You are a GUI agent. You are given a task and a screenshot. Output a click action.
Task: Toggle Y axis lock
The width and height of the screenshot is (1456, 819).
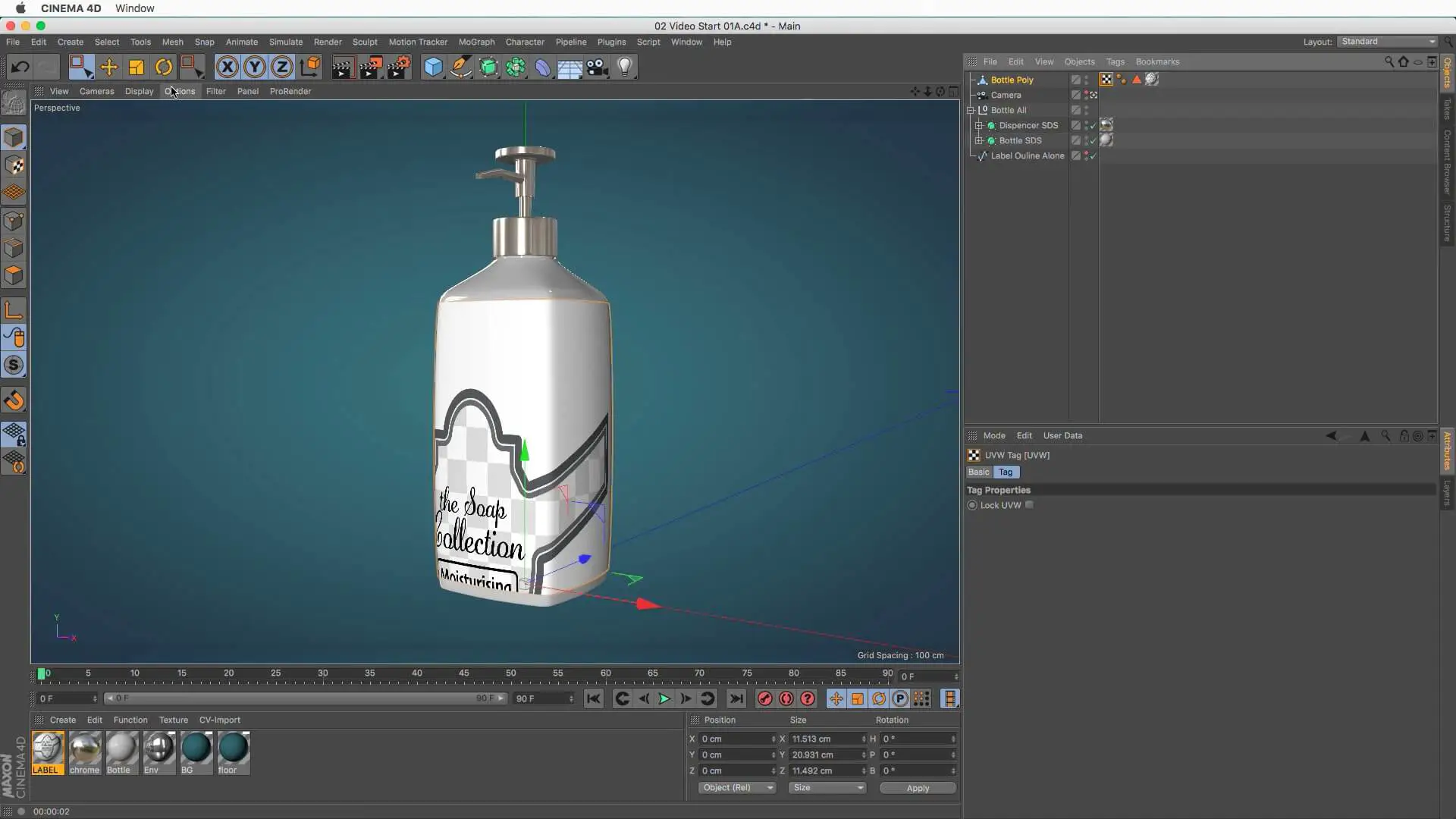pos(255,67)
